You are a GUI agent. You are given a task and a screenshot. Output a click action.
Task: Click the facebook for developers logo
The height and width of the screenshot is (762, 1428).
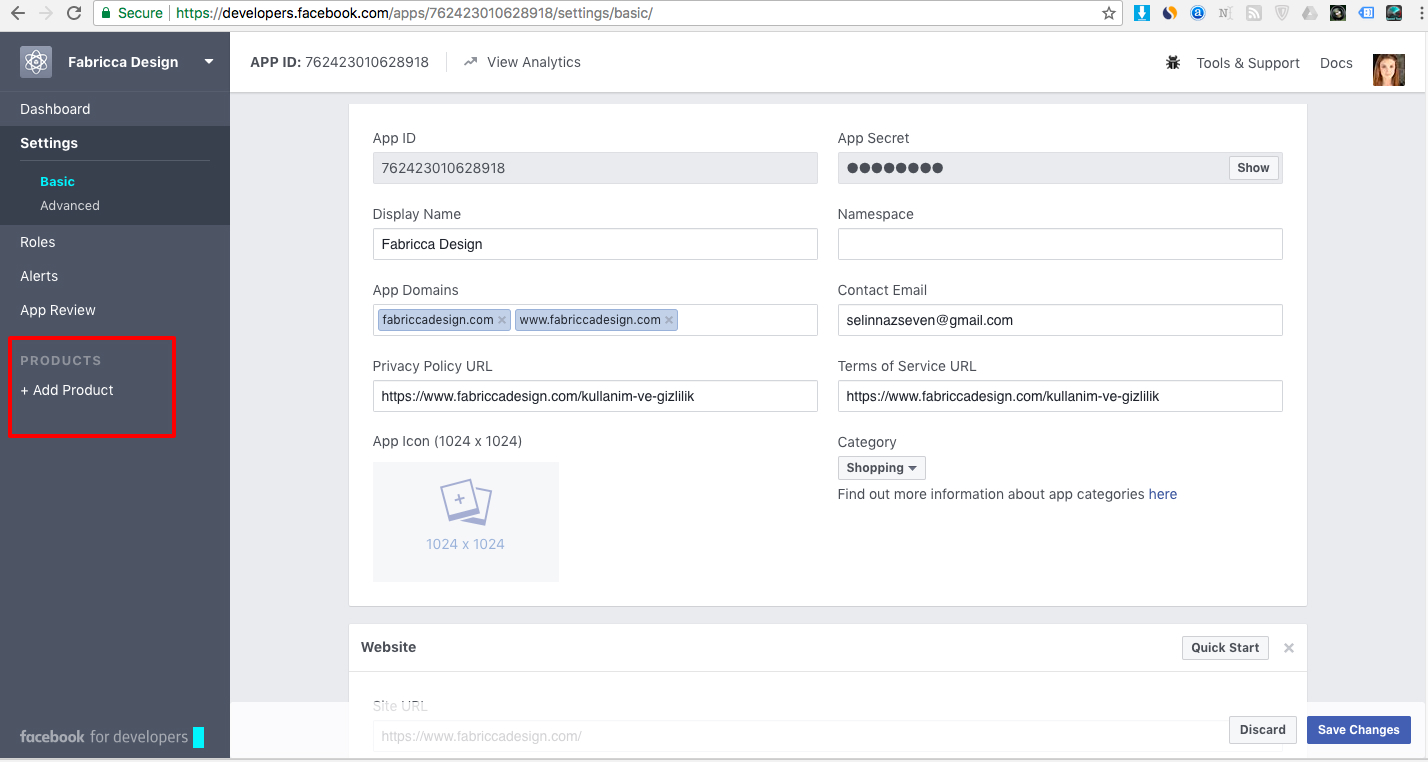coord(112,737)
